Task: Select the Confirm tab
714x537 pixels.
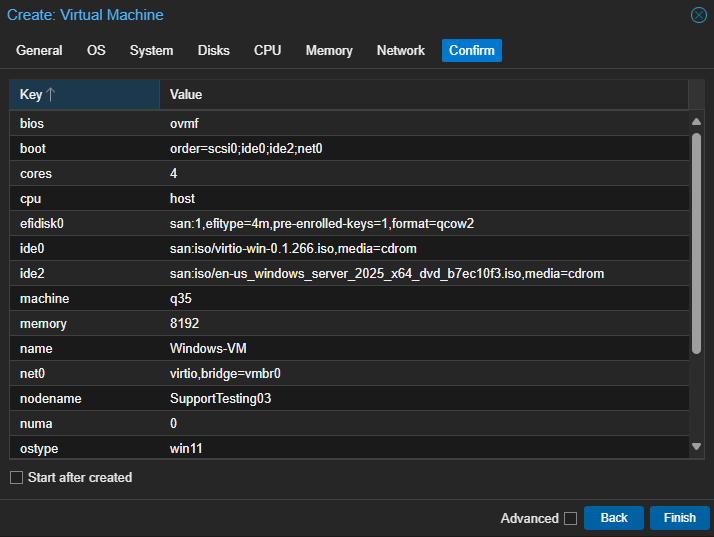Action: coord(472,50)
